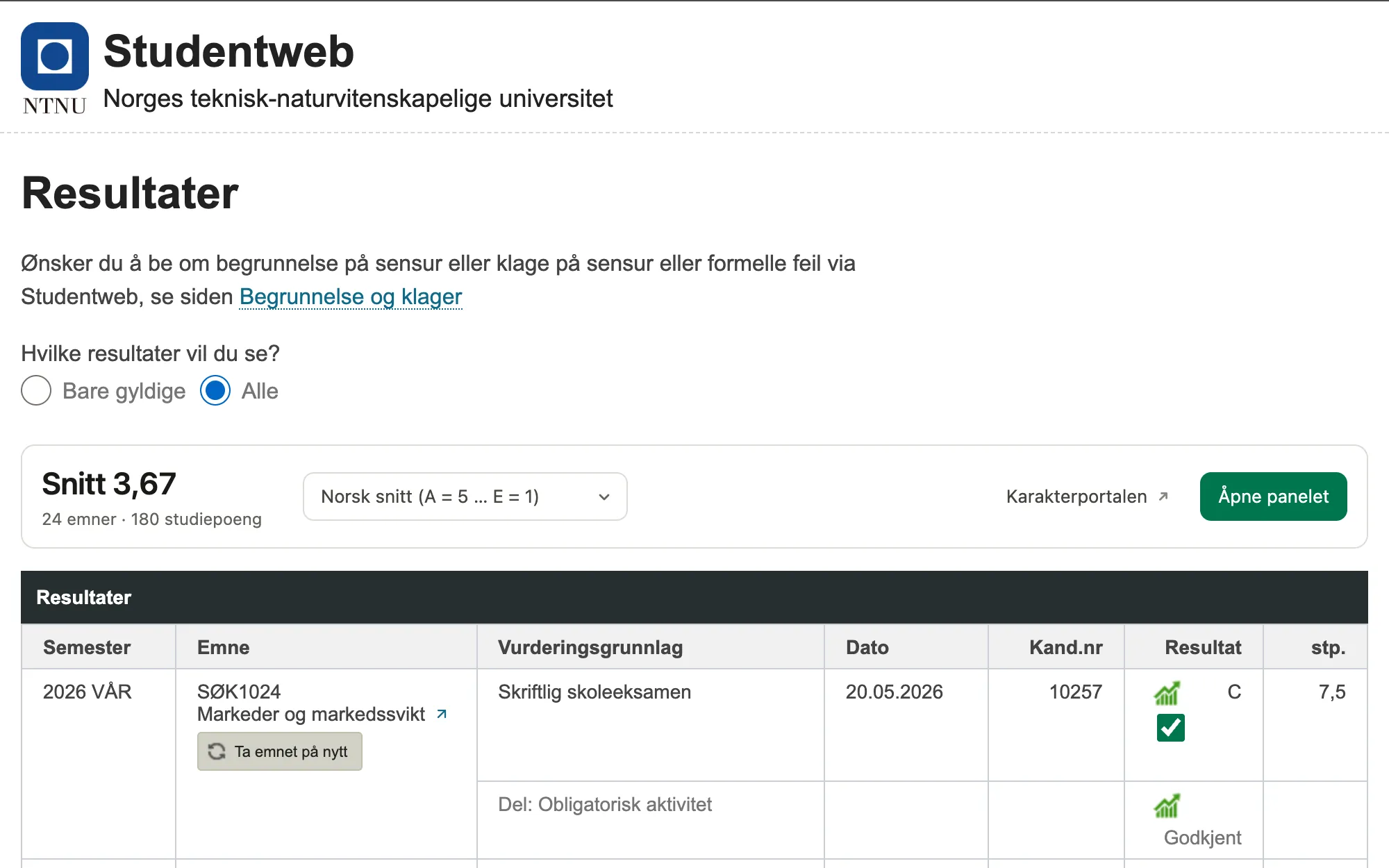The width and height of the screenshot is (1389, 868).
Task: Open SØK1024 course page external arrow
Action: coord(442,714)
